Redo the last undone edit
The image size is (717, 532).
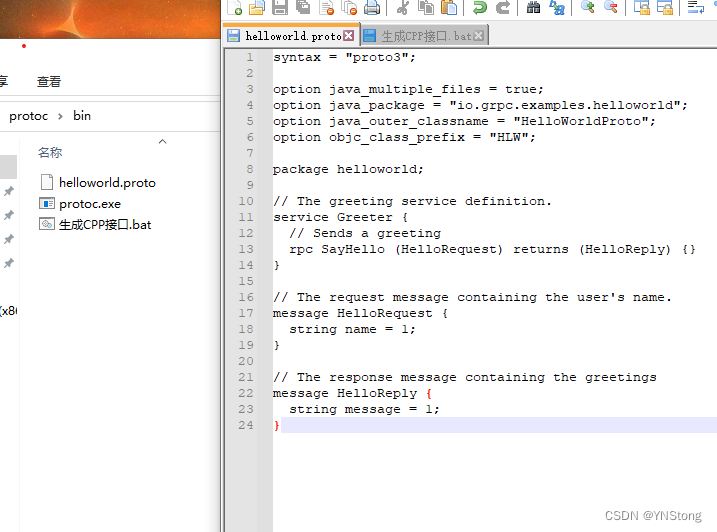(x=503, y=7)
